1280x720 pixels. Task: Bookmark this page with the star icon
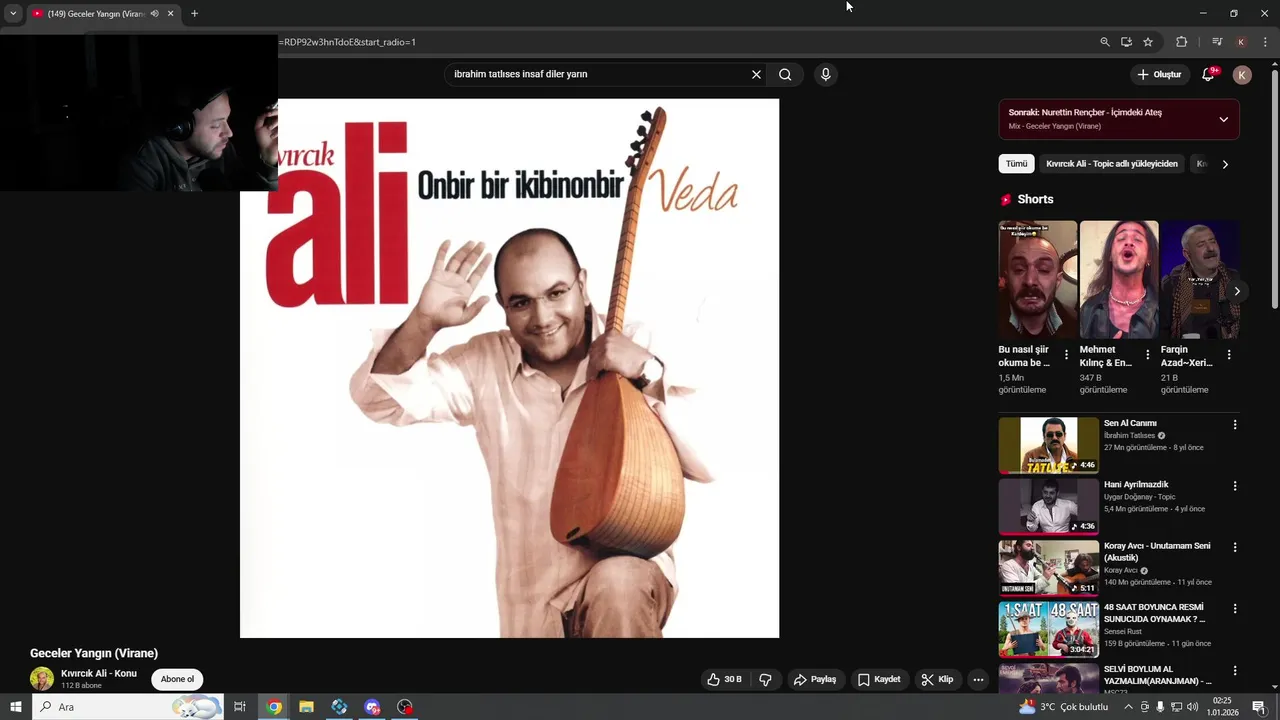(1148, 42)
